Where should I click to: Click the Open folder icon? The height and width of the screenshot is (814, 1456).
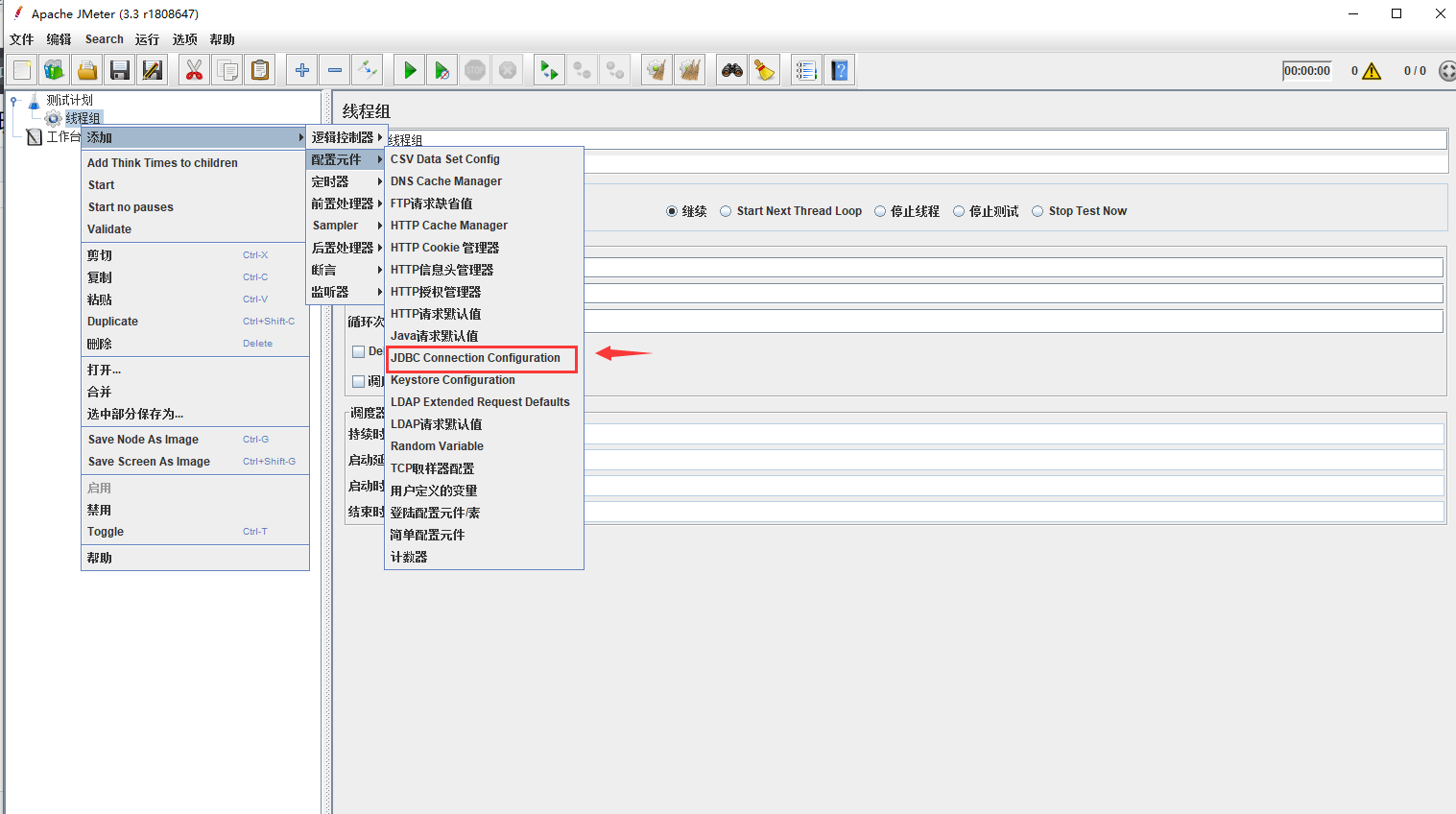(x=87, y=70)
